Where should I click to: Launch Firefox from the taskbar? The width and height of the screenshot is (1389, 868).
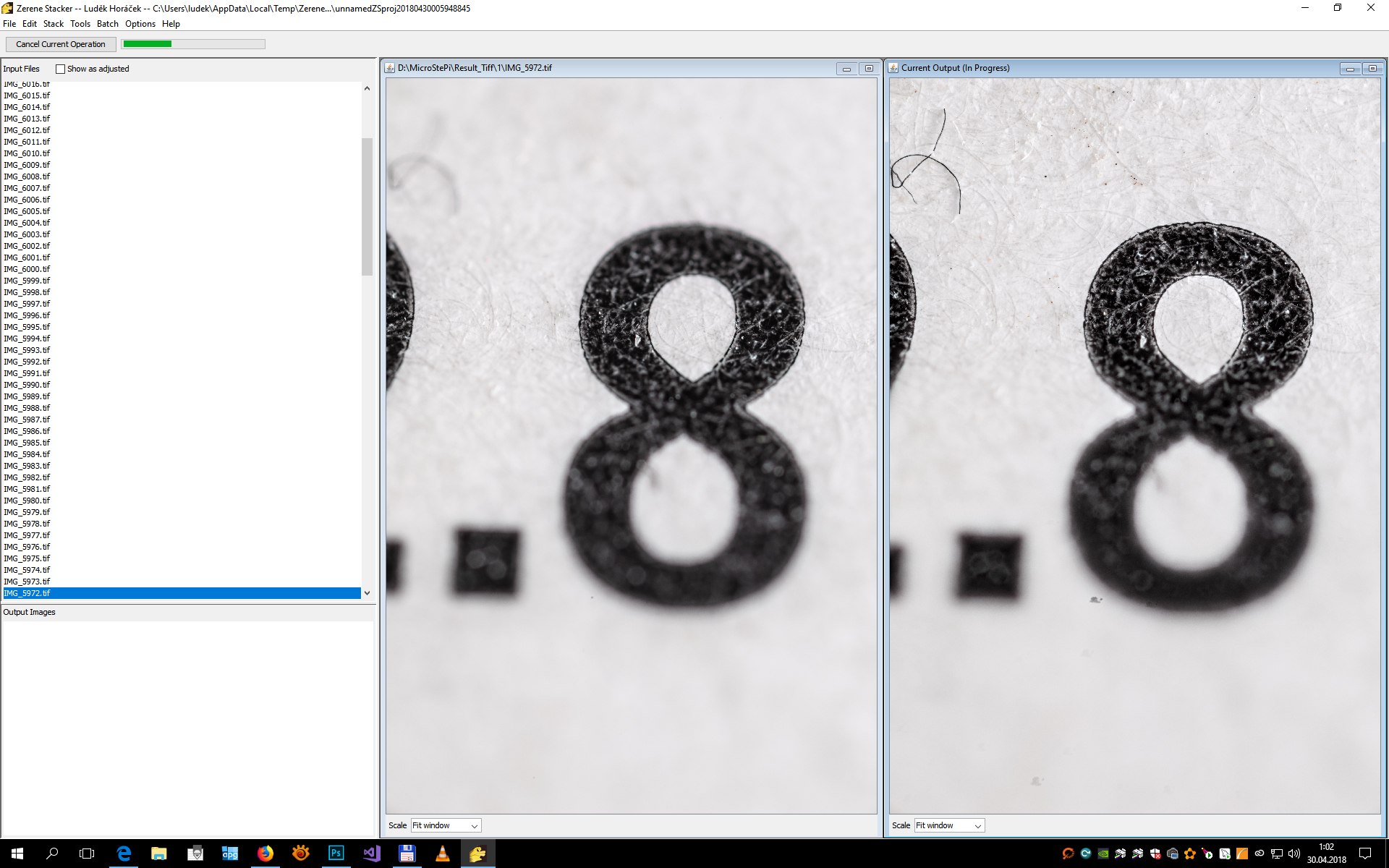pos(266,854)
